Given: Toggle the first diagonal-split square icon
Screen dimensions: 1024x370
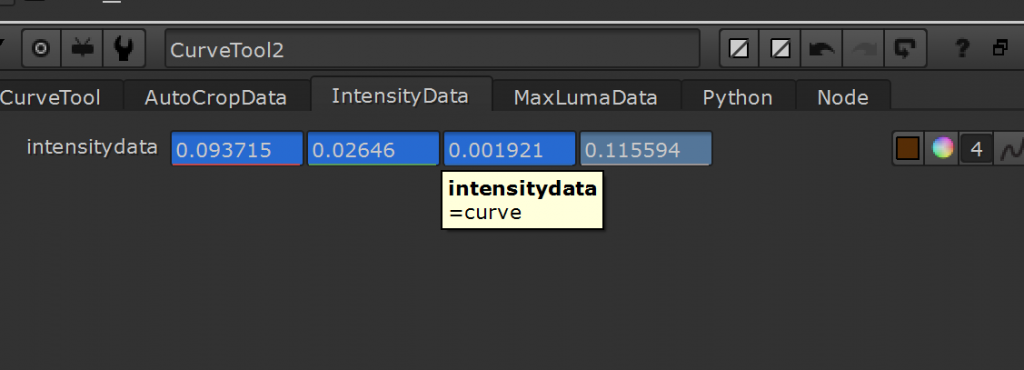Looking at the screenshot, I should (739, 48).
